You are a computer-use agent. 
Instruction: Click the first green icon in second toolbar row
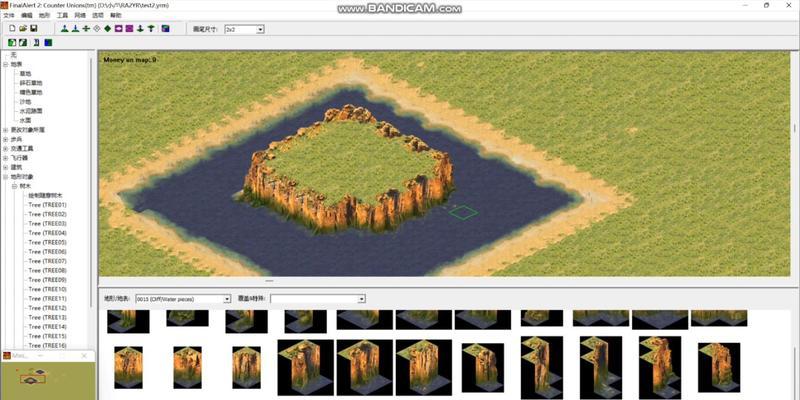point(12,43)
